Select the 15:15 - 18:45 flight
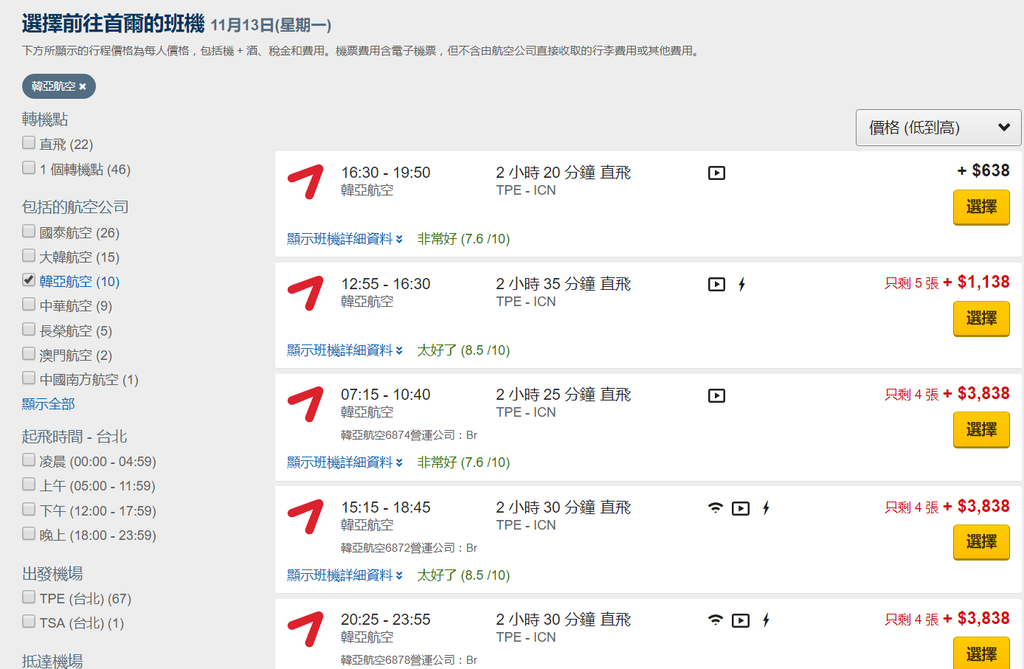 click(981, 542)
